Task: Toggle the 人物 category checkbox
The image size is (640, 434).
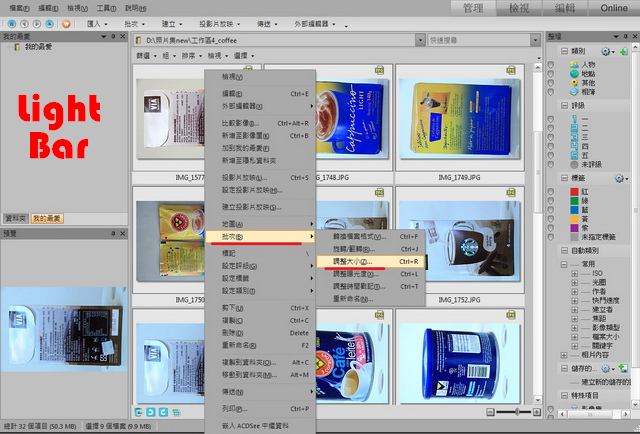Action: click(x=550, y=64)
